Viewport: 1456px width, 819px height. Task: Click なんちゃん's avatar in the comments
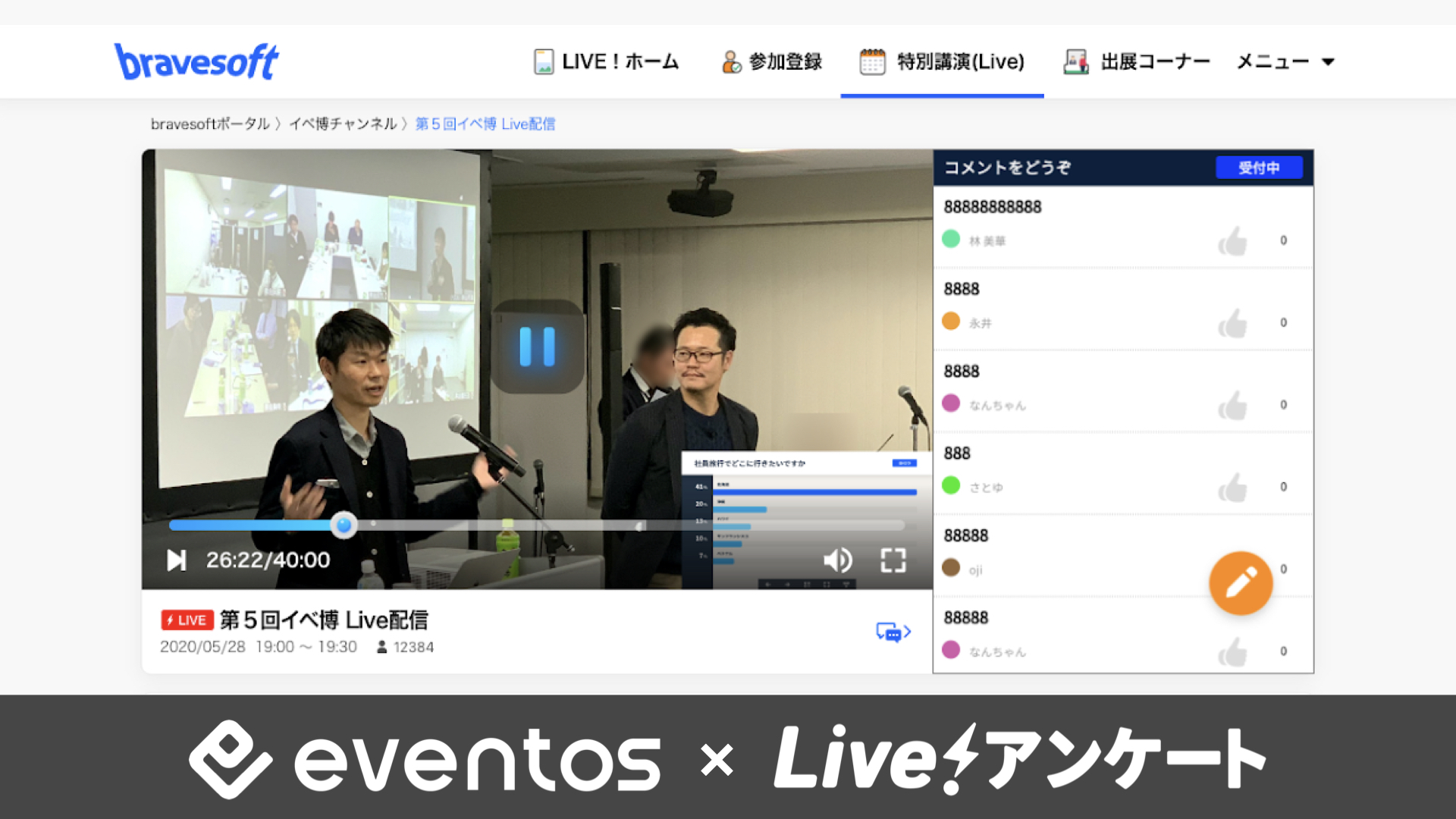click(951, 404)
